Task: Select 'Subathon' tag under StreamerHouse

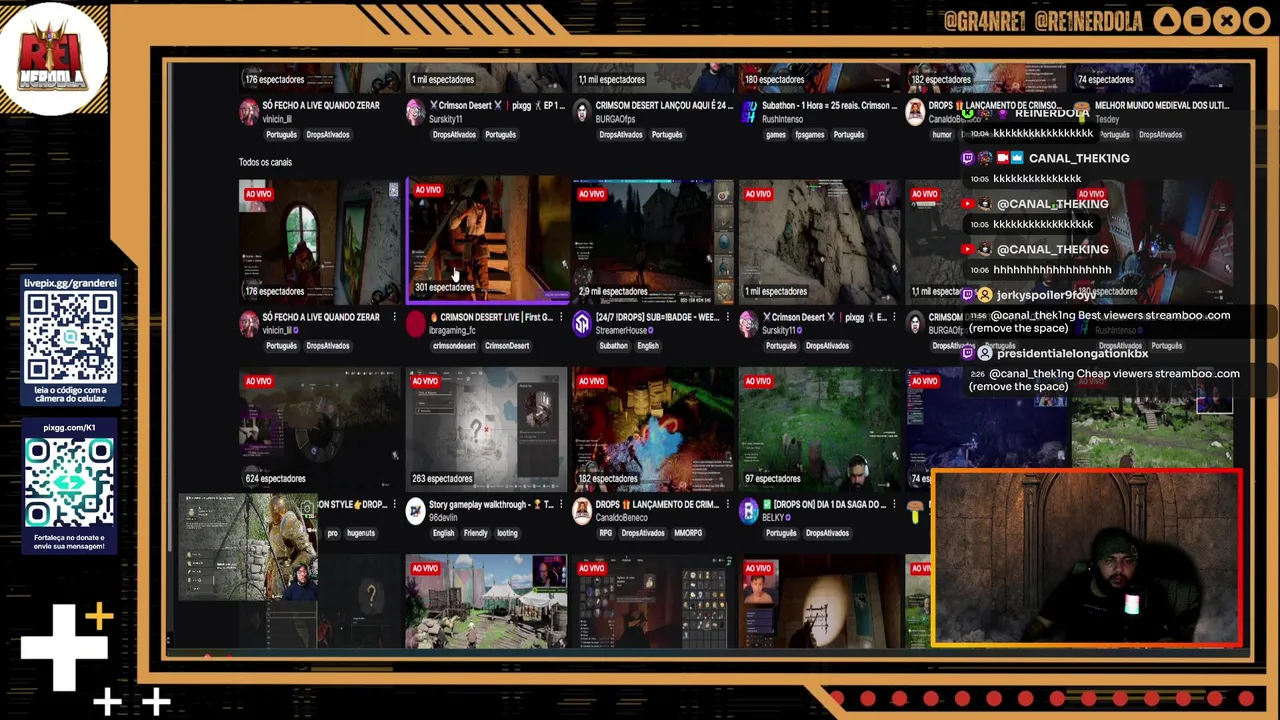Action: tap(613, 346)
